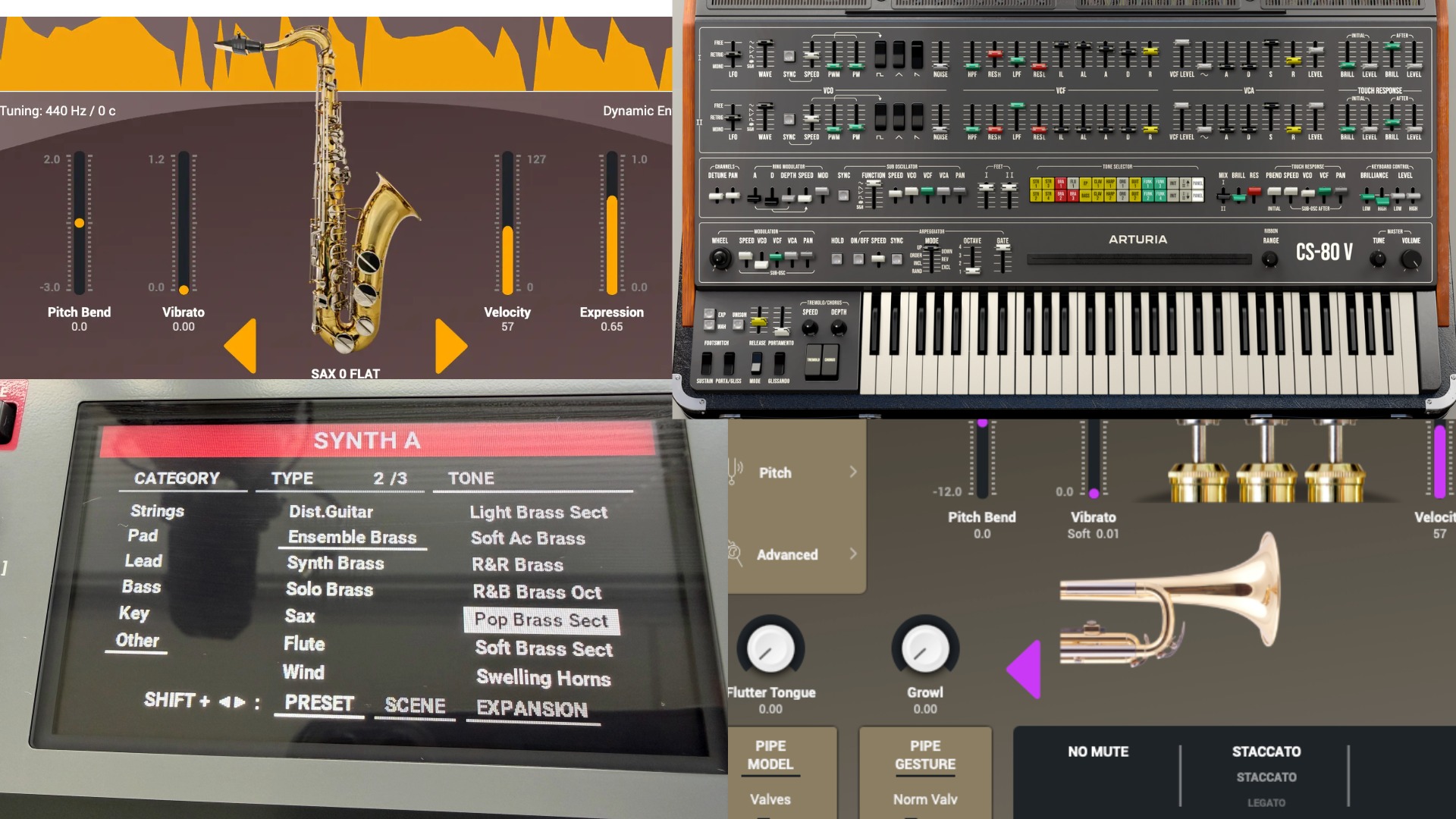The image size is (1456, 819).
Task: Choose the Strings category on synth screen
Action: pos(157,511)
